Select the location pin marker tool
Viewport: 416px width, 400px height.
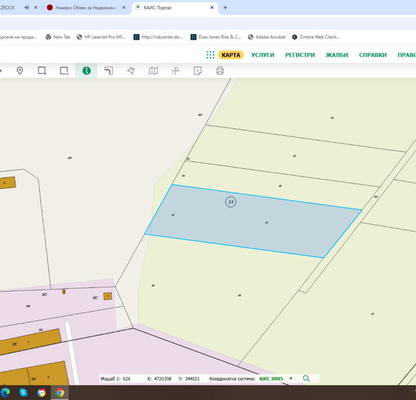[x=20, y=71]
